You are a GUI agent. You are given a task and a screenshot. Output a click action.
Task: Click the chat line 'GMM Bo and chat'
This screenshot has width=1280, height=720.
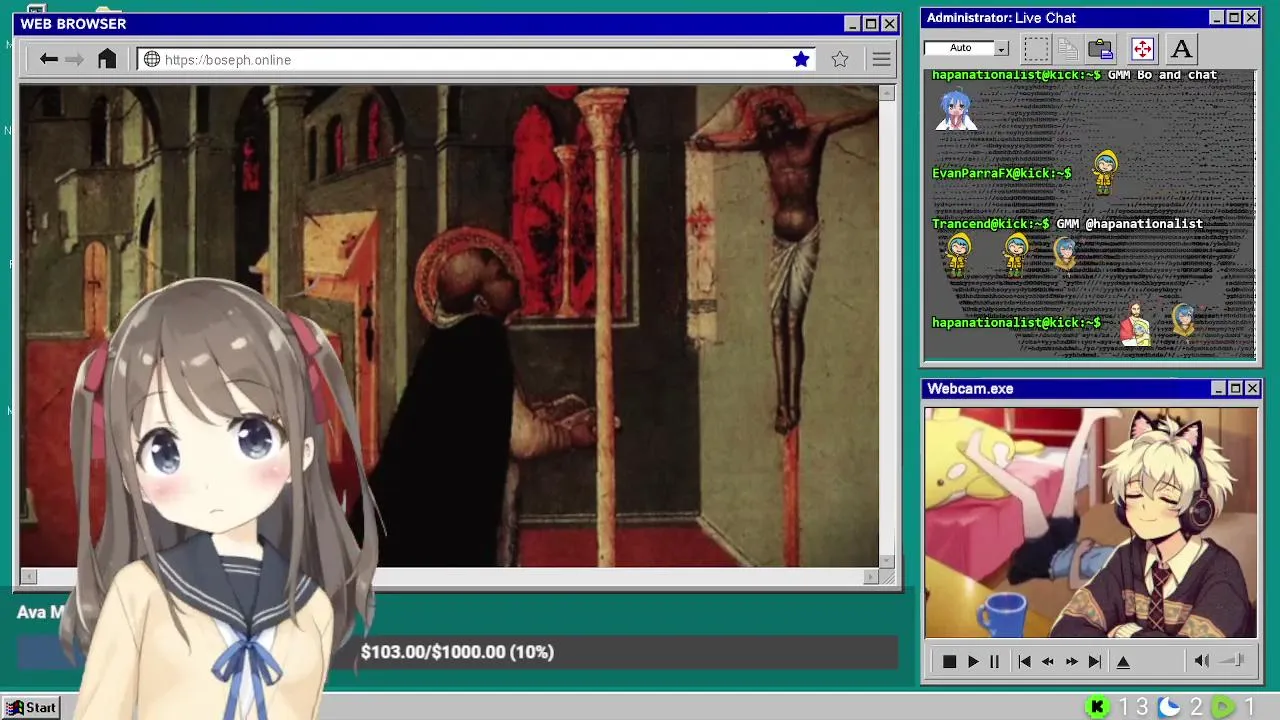(x=1162, y=75)
